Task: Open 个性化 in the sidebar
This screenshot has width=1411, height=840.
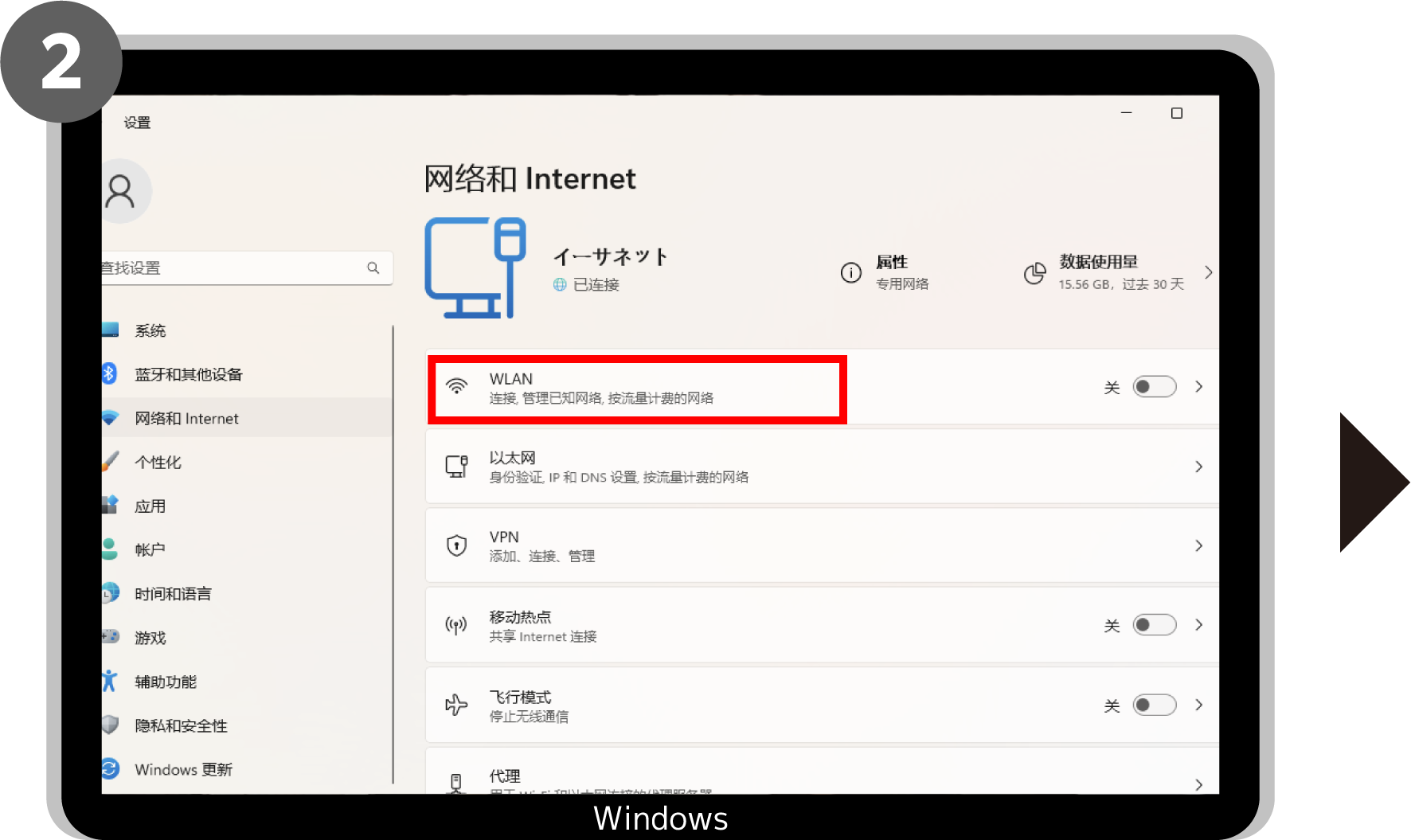Action: click(x=158, y=463)
